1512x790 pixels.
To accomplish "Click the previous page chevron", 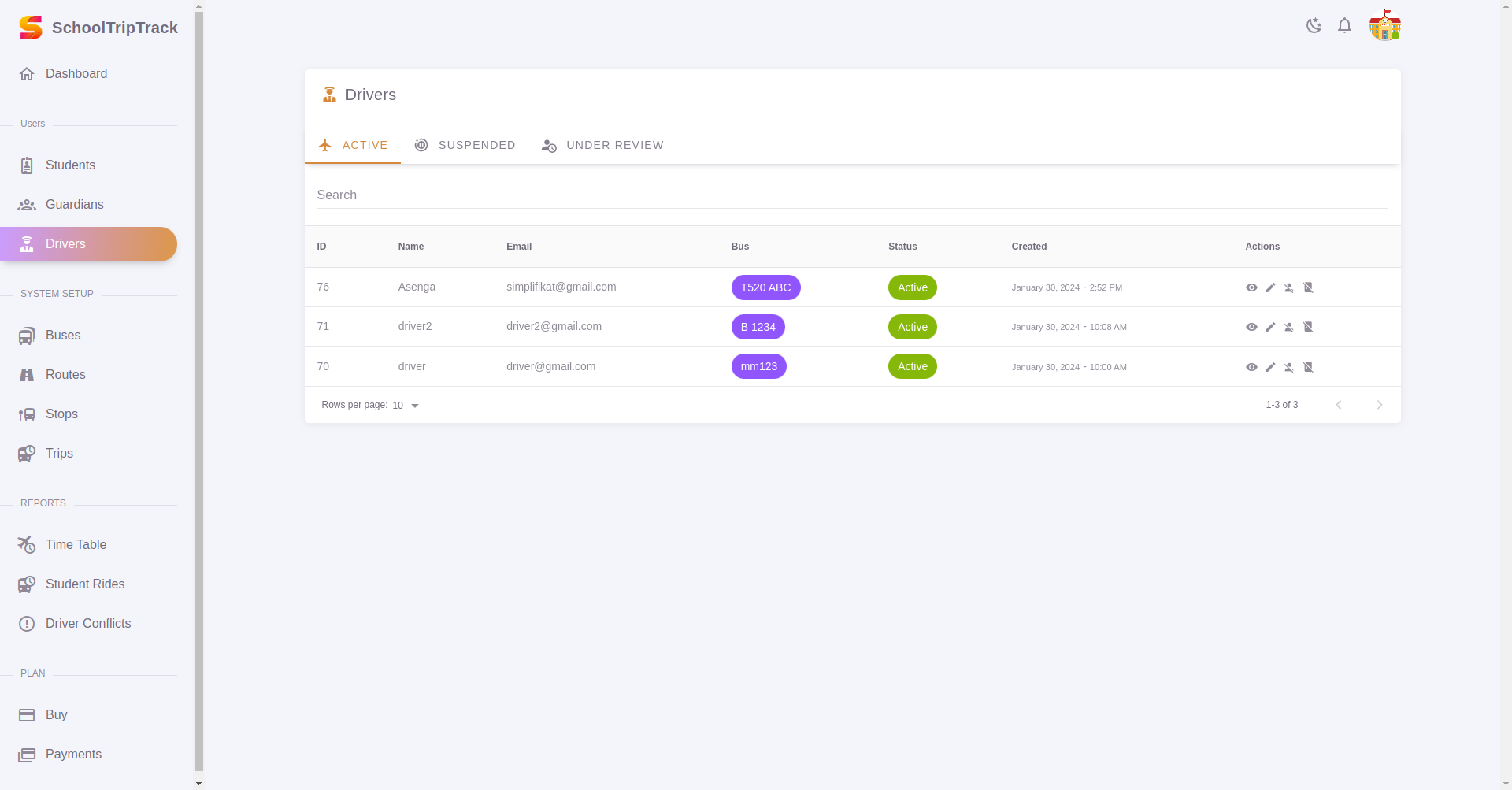I will 1339,405.
